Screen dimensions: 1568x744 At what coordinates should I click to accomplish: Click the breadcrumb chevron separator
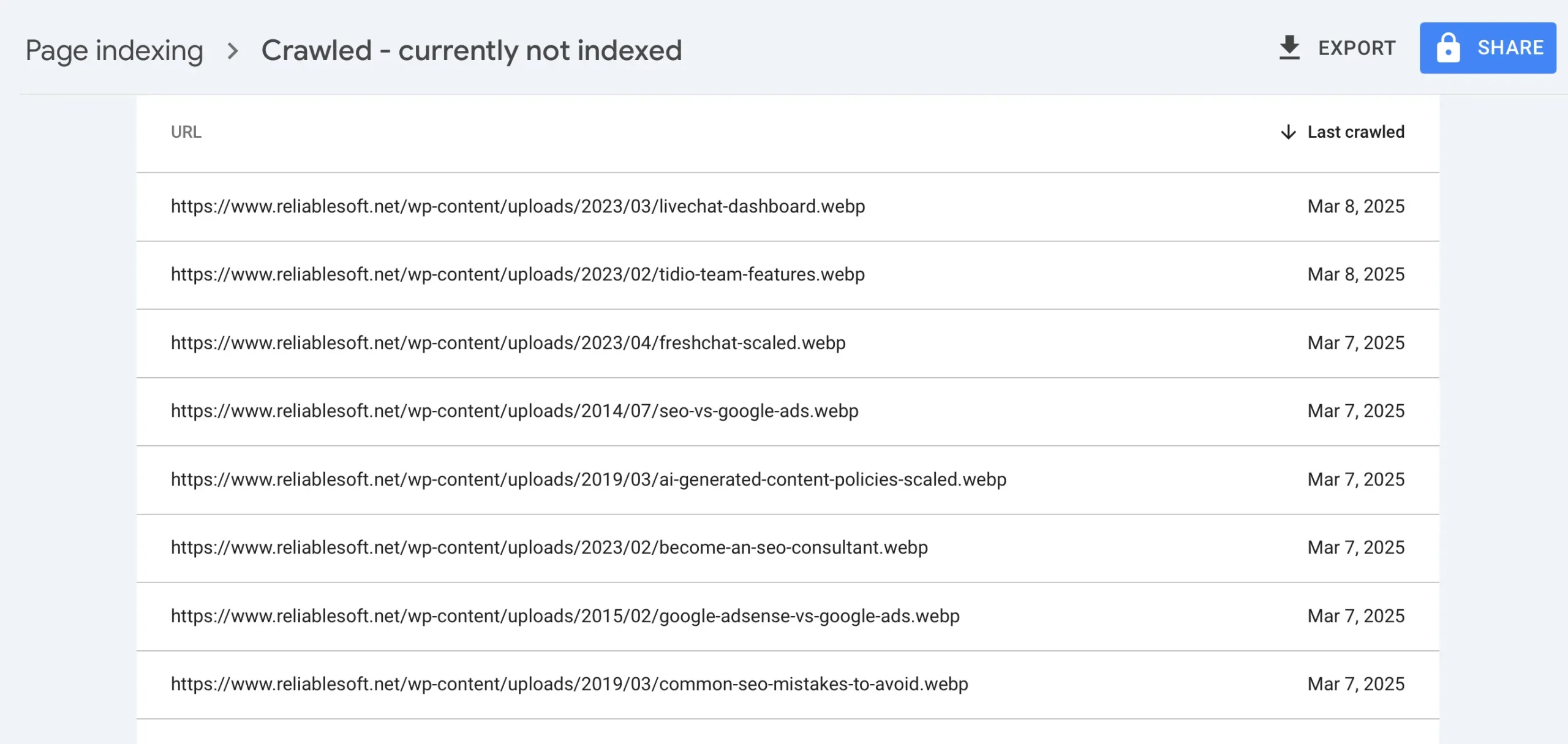pyautogui.click(x=232, y=50)
